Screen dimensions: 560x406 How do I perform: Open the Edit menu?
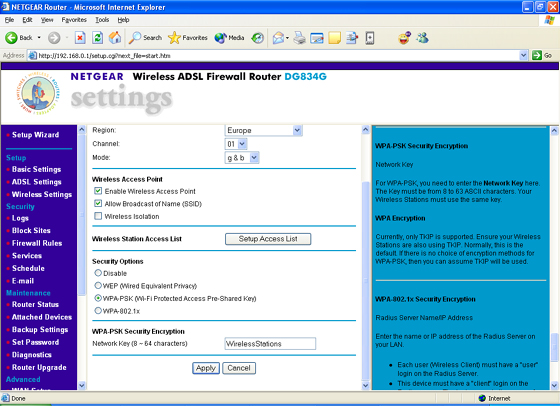pos(27,20)
